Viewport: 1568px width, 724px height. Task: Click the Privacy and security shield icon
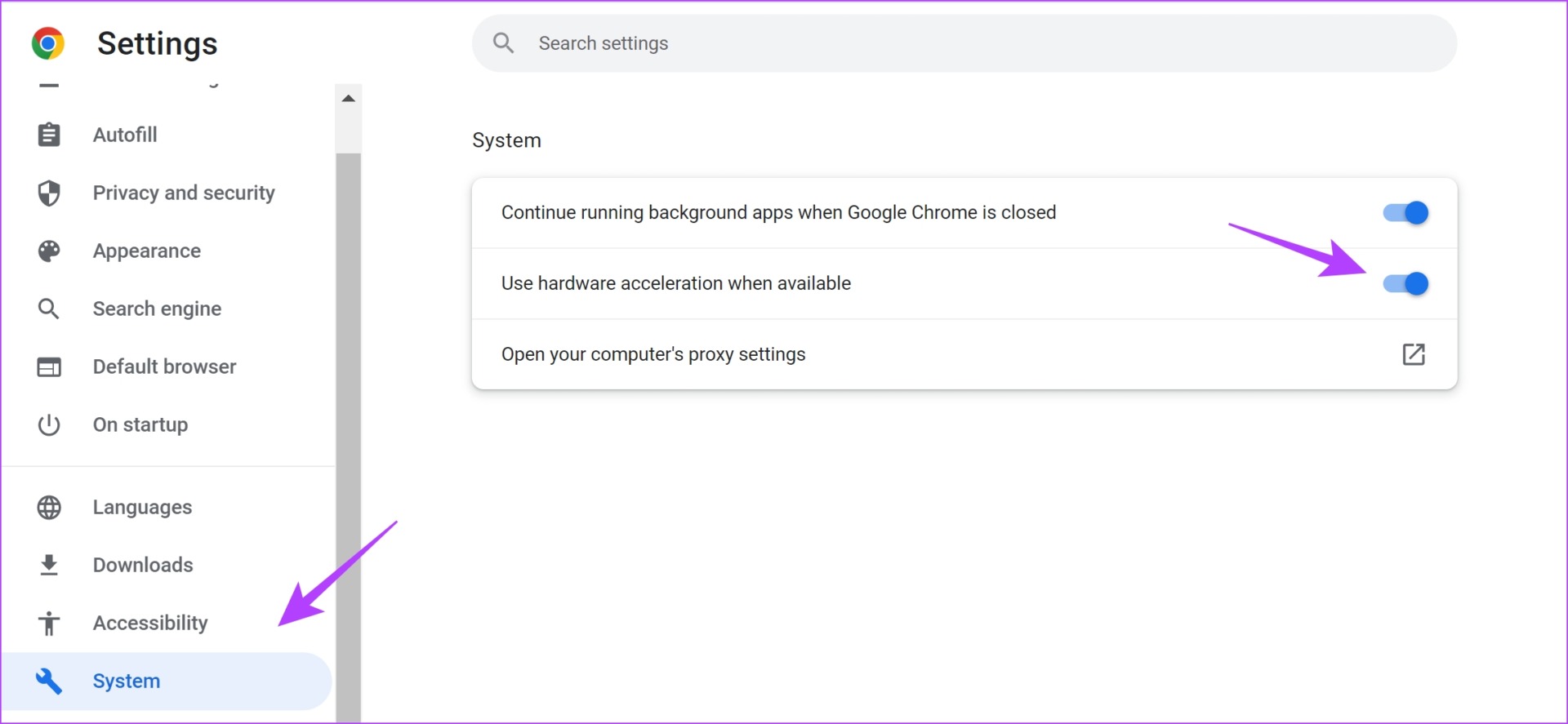click(x=49, y=193)
